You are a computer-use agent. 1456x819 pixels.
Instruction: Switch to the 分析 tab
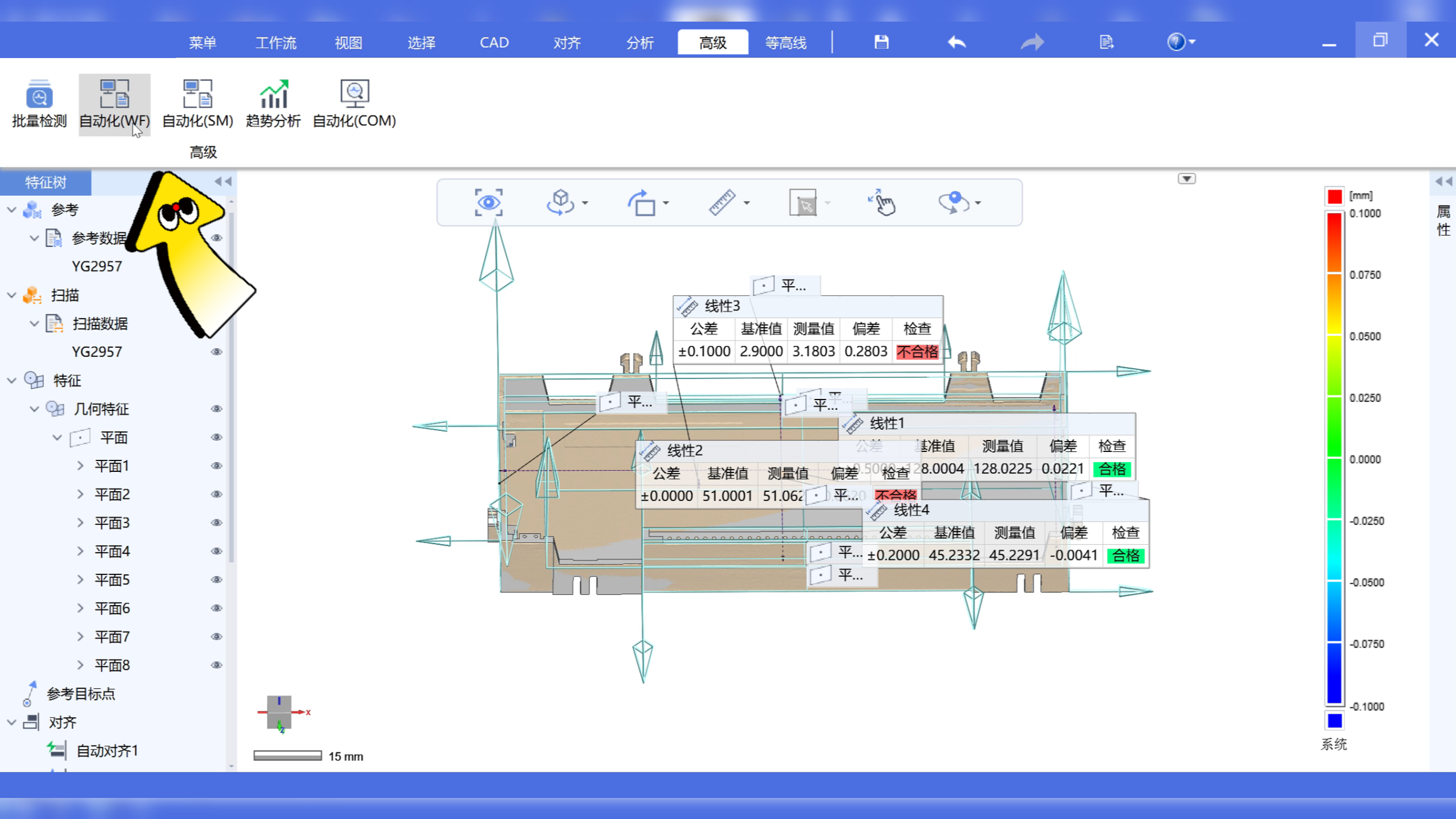(x=640, y=43)
